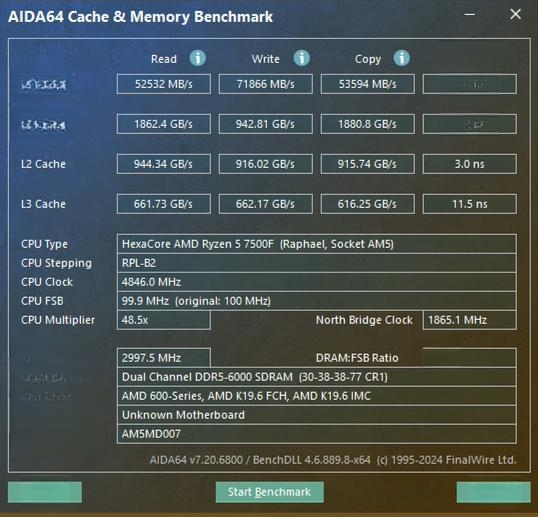Select the L3 Cache latency 11.5 ns
The height and width of the screenshot is (517, 538).
(470, 204)
